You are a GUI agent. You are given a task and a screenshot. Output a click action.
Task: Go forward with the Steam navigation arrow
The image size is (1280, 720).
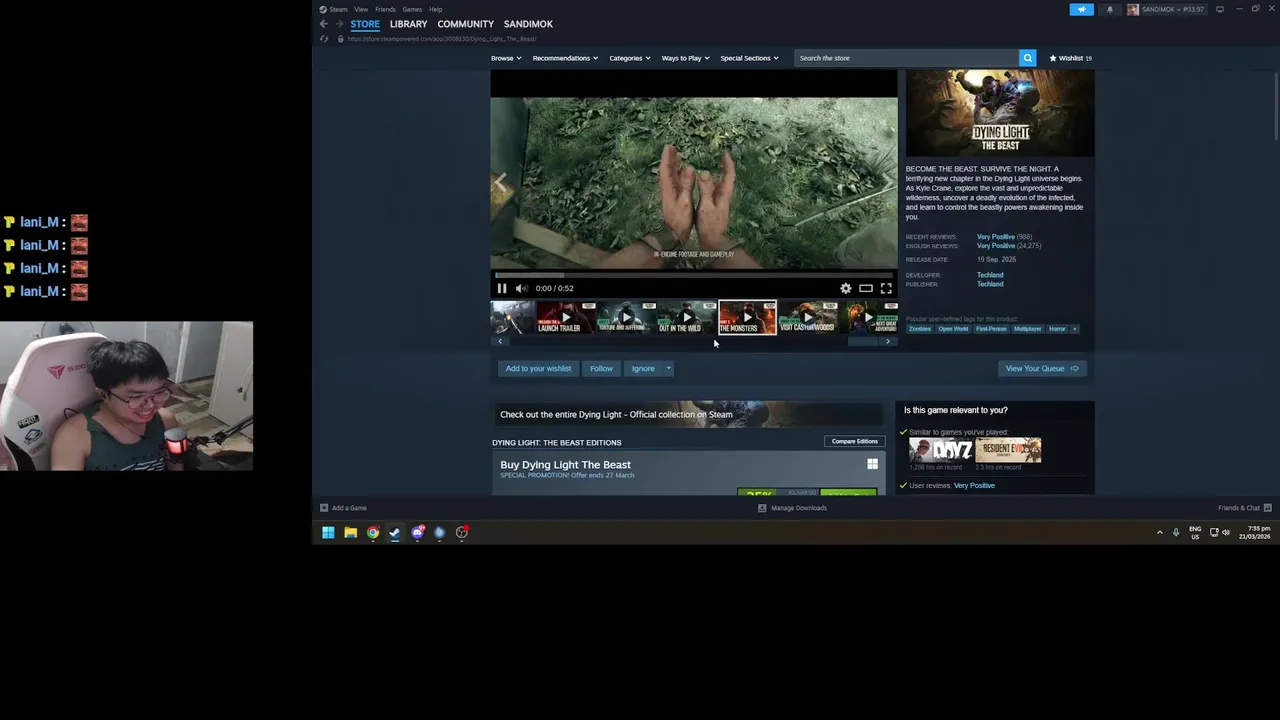(x=339, y=24)
